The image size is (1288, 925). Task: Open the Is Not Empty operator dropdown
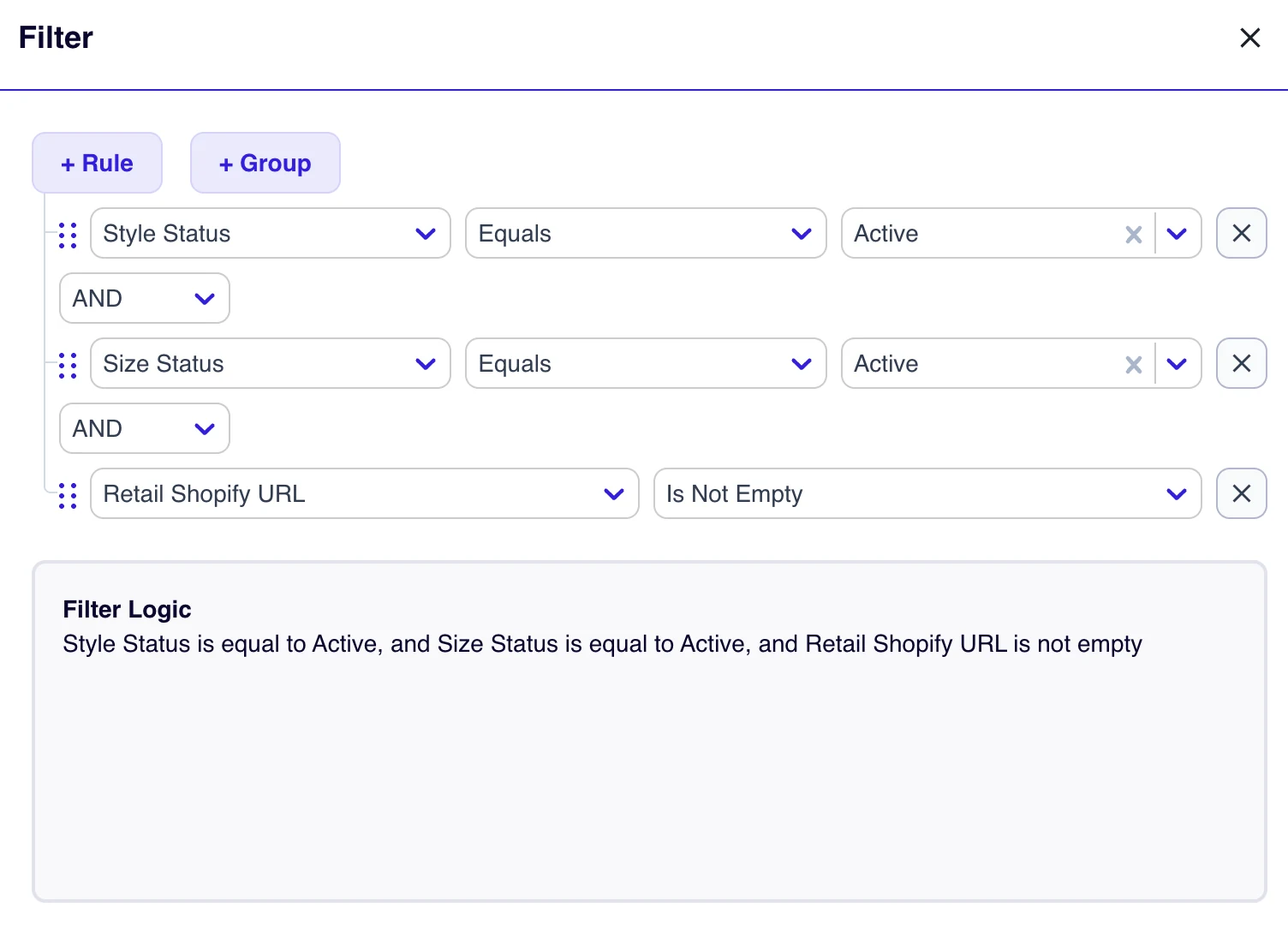click(927, 493)
